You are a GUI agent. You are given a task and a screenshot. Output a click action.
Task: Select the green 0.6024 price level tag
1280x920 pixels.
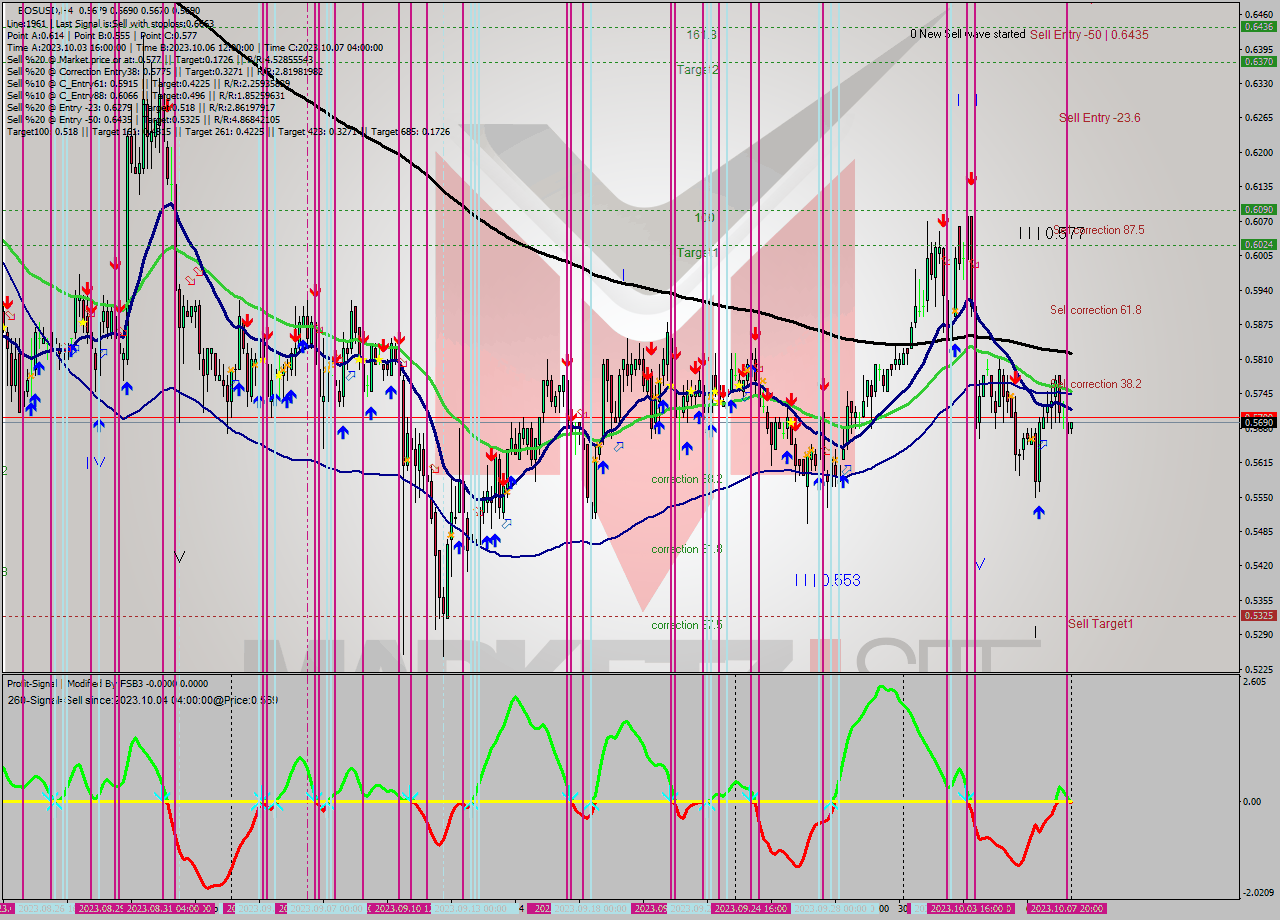pyautogui.click(x=1257, y=244)
